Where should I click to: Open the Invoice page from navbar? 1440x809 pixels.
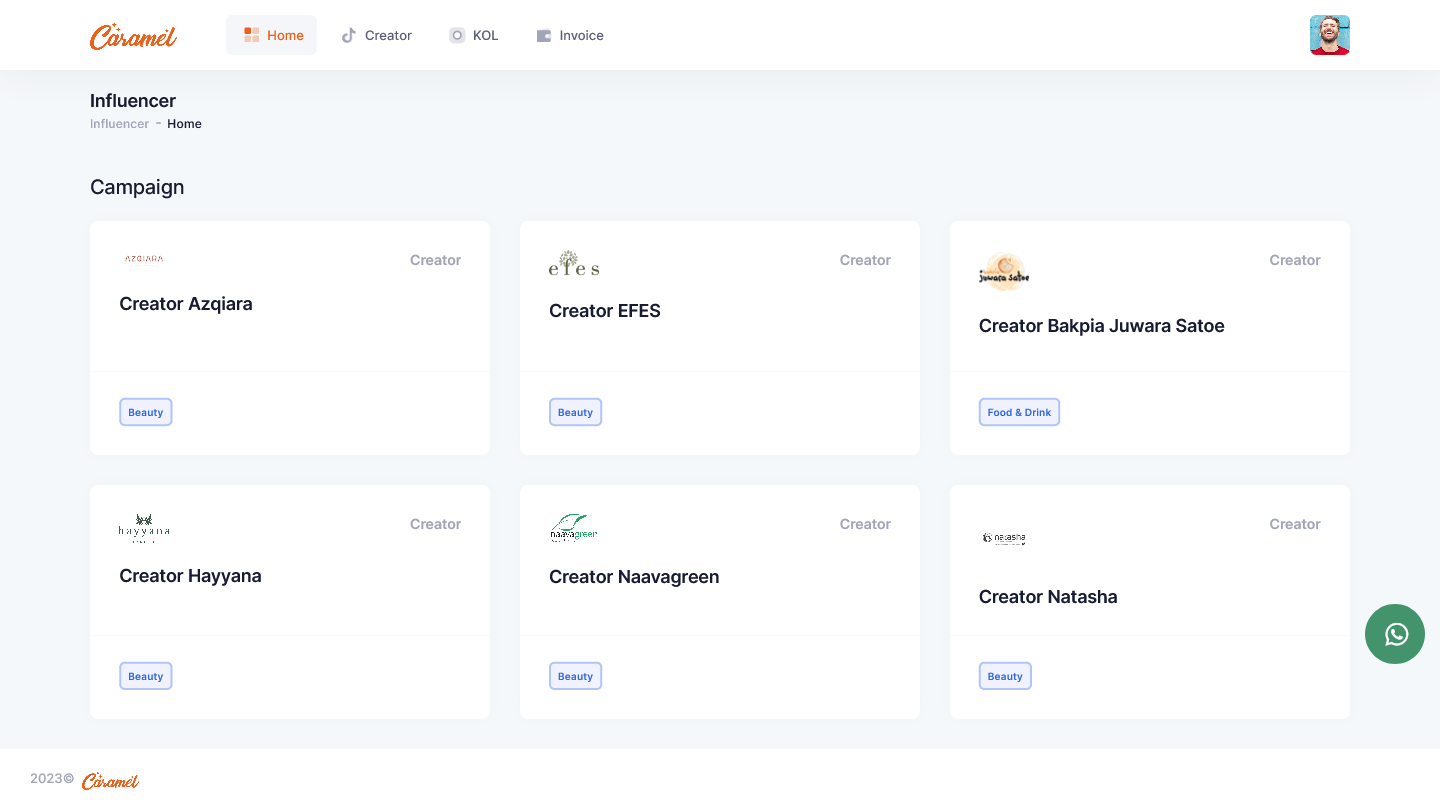tap(570, 35)
